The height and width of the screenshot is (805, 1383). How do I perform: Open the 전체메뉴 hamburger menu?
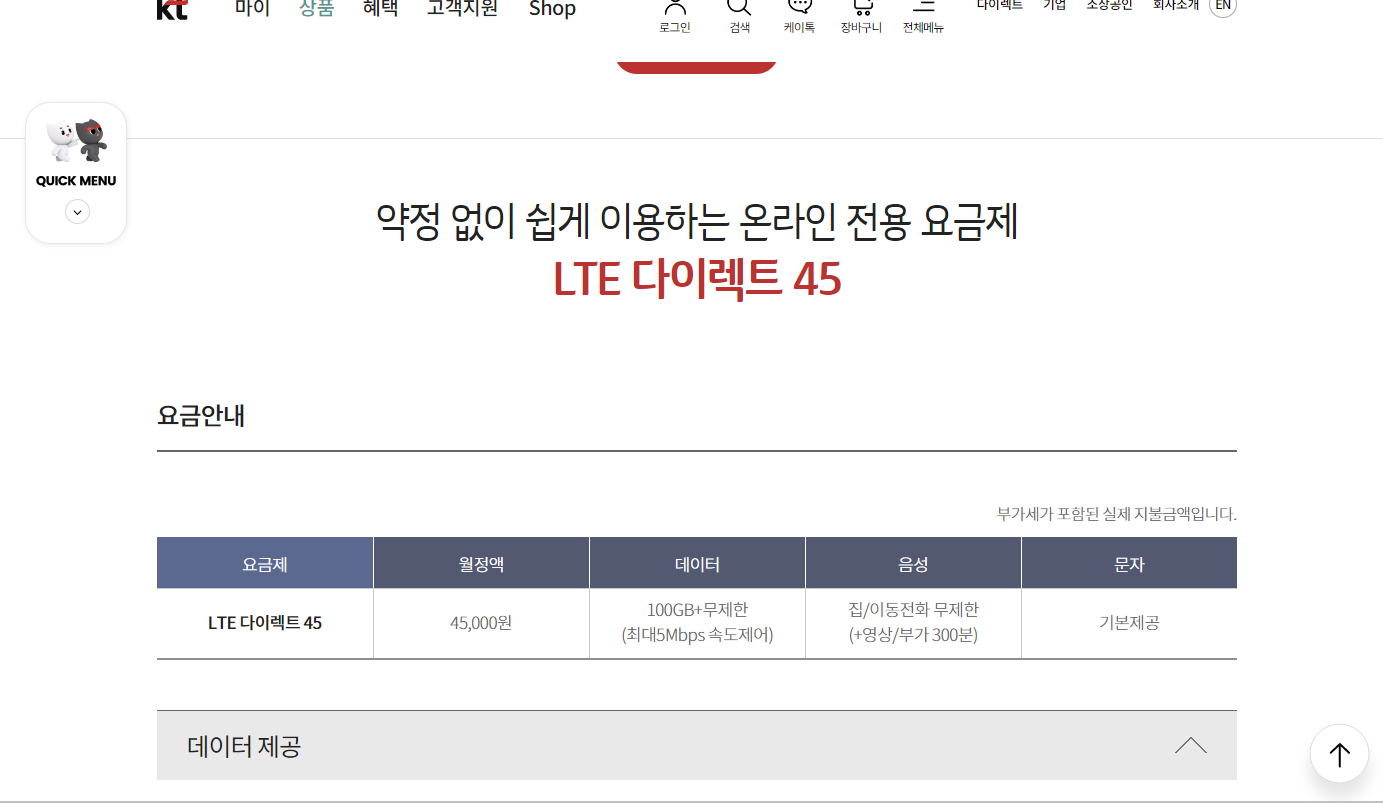(923, 16)
